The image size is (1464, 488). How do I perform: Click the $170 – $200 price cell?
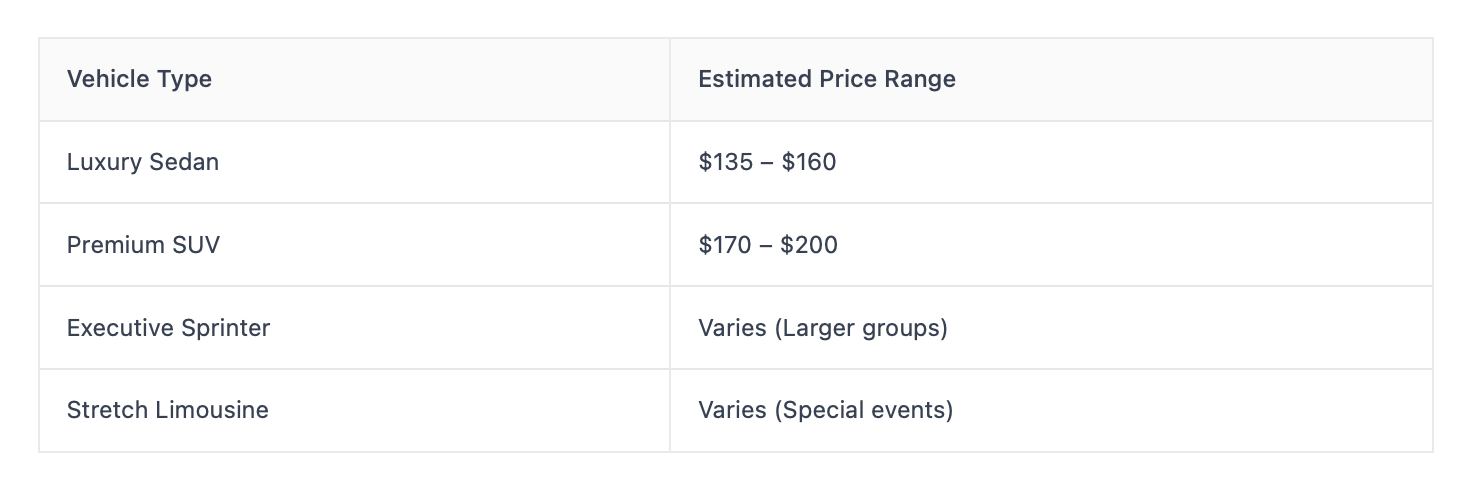pos(768,245)
